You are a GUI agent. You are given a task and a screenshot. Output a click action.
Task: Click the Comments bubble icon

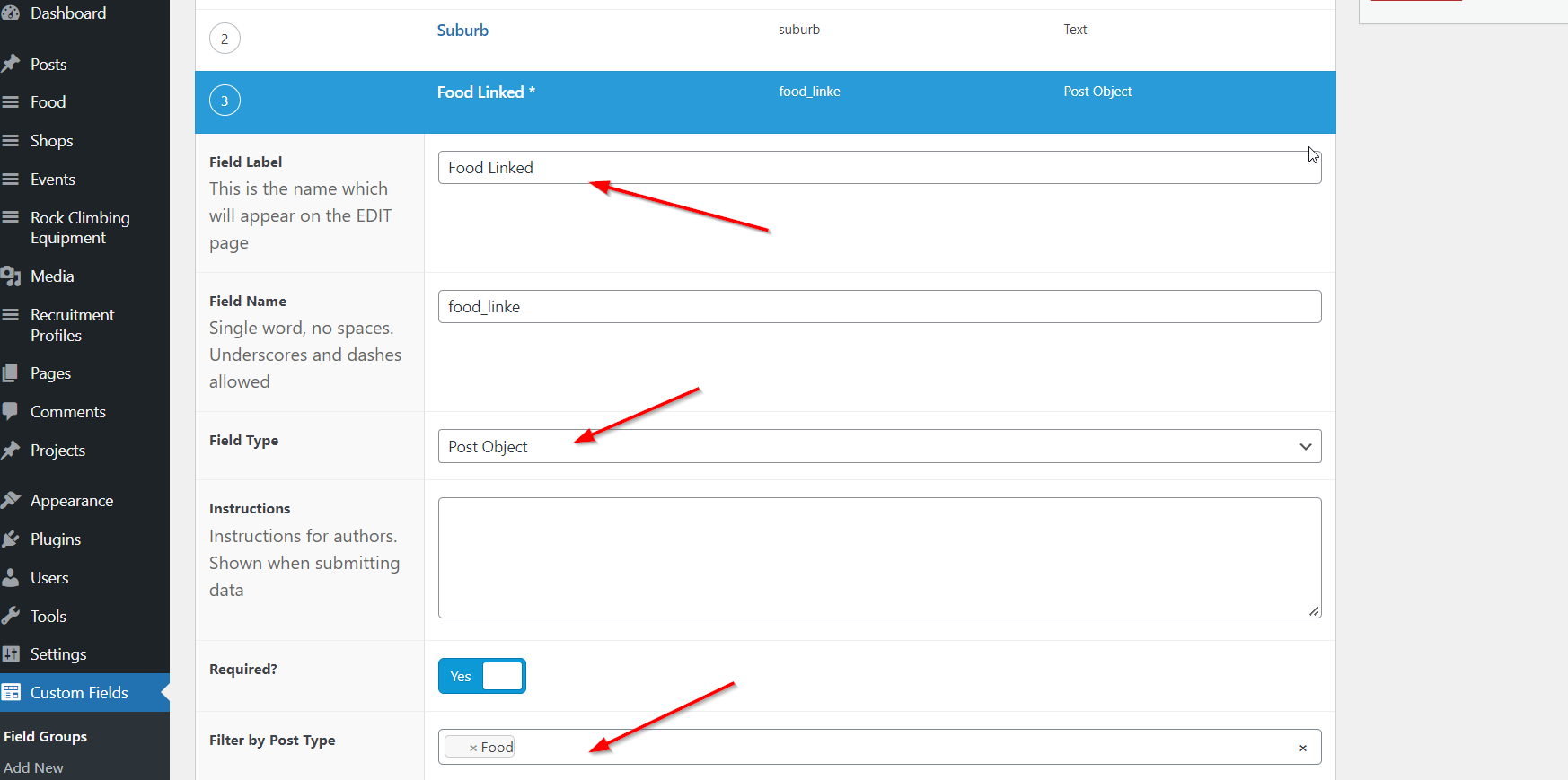[11, 412]
